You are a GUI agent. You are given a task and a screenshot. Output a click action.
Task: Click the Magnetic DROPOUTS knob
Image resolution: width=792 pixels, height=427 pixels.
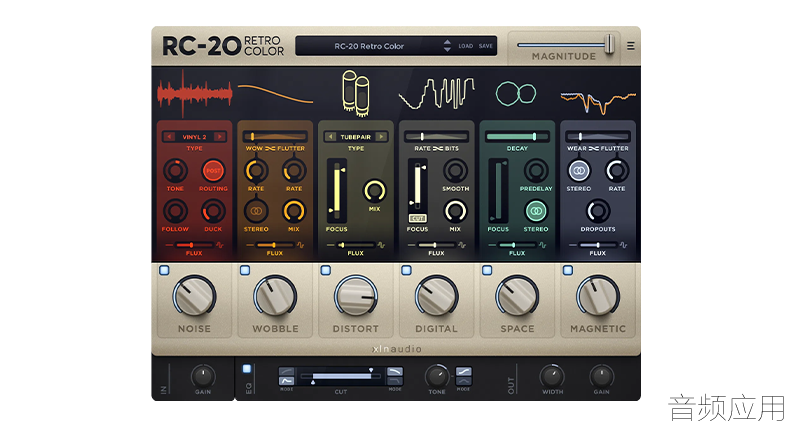point(598,211)
